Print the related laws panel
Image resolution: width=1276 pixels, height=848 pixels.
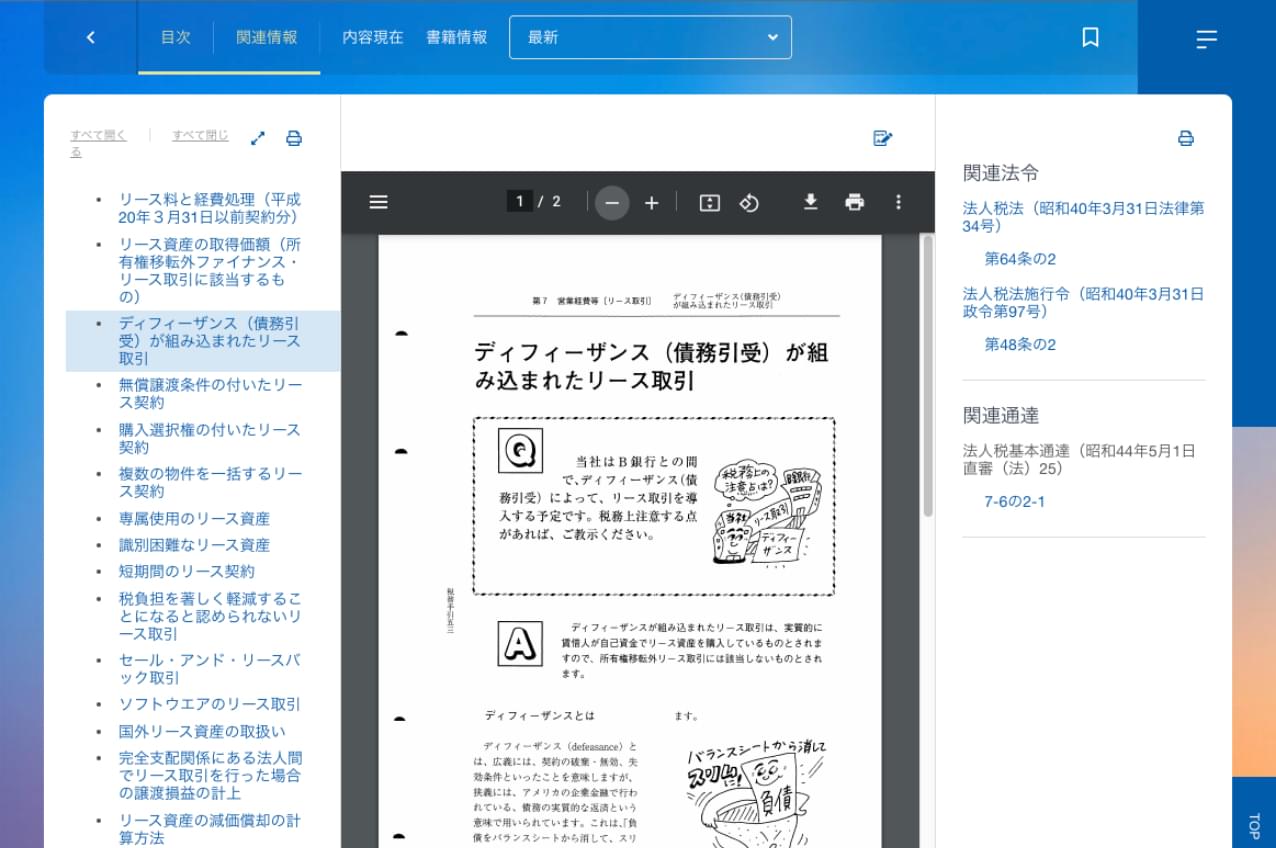[x=1186, y=139]
